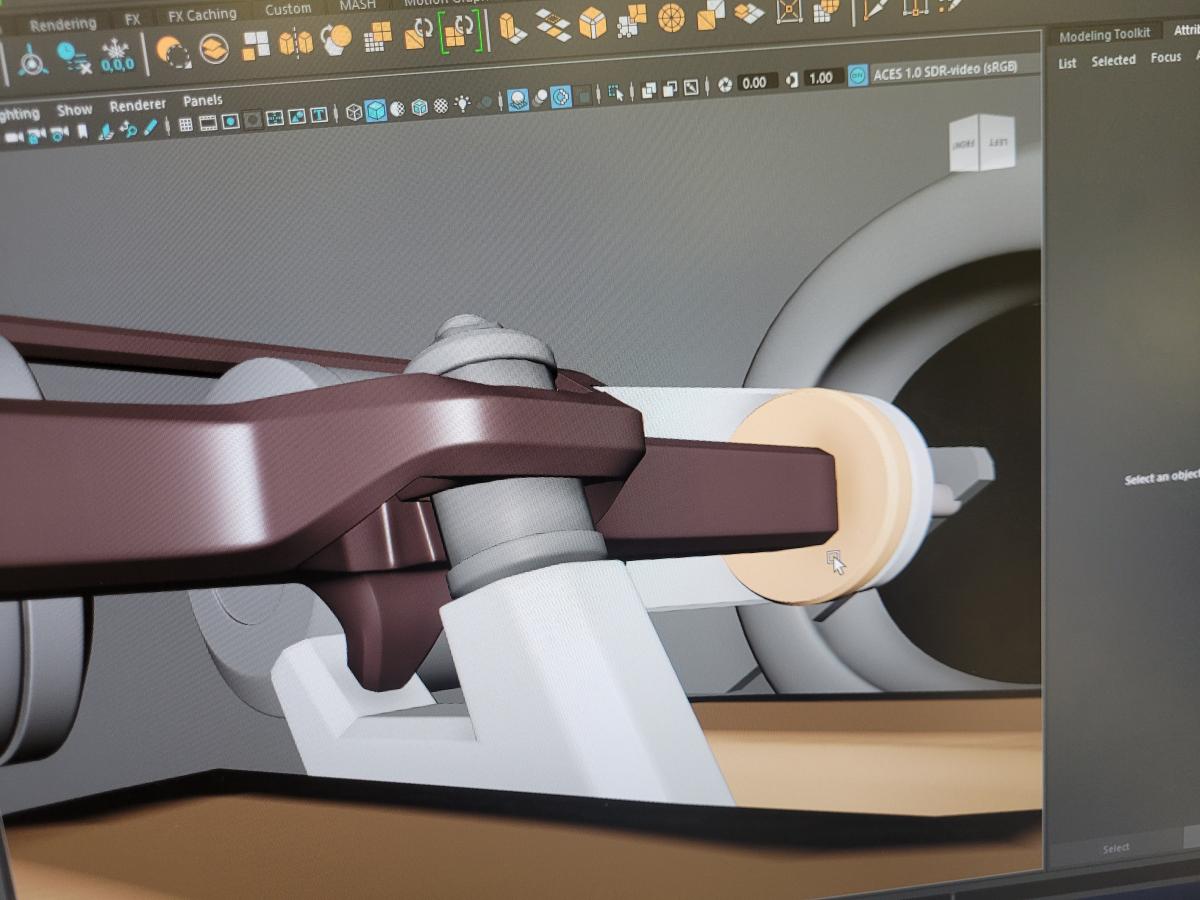This screenshot has width=1200, height=900.
Task: Open the Renderer panel menu
Action: [x=138, y=105]
